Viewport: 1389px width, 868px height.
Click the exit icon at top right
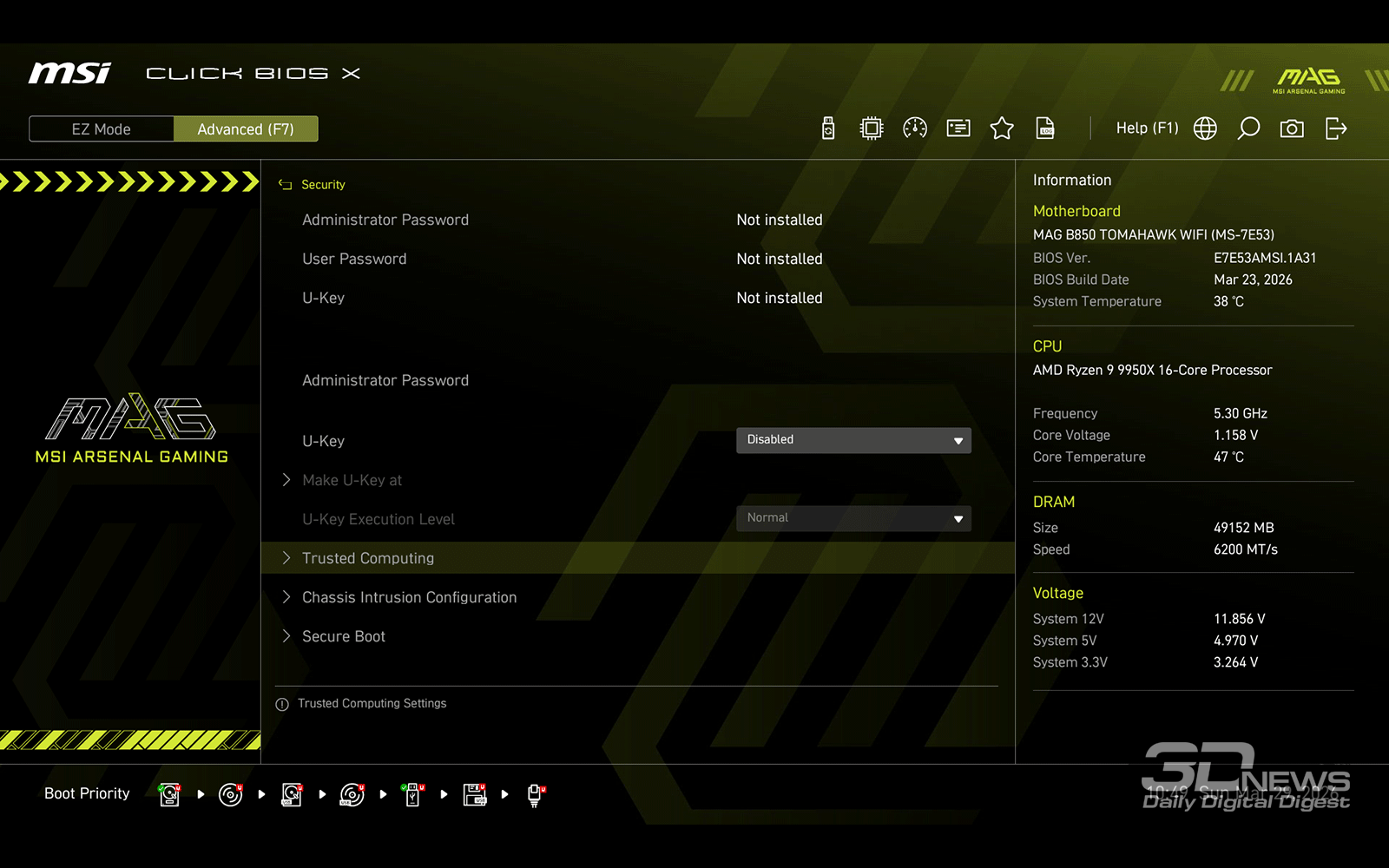(1336, 128)
